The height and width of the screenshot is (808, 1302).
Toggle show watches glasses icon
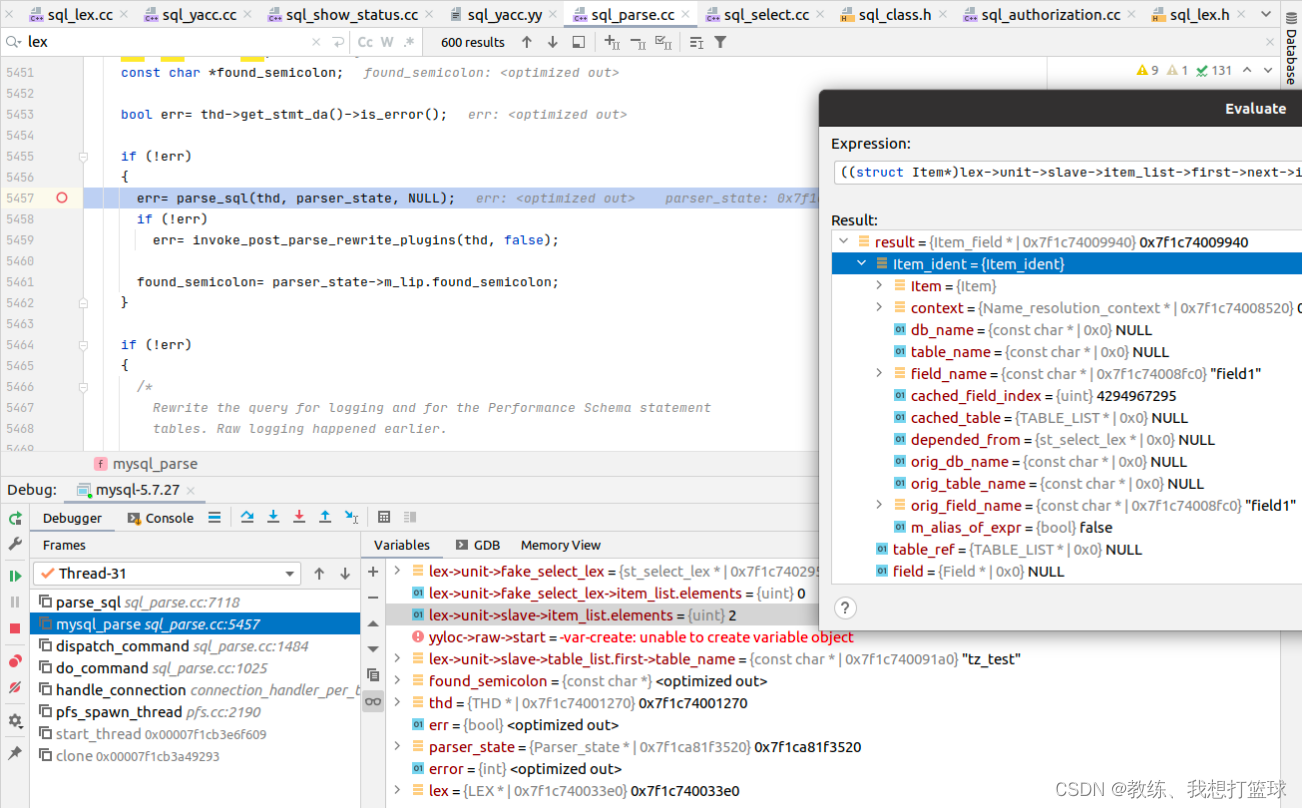373,702
